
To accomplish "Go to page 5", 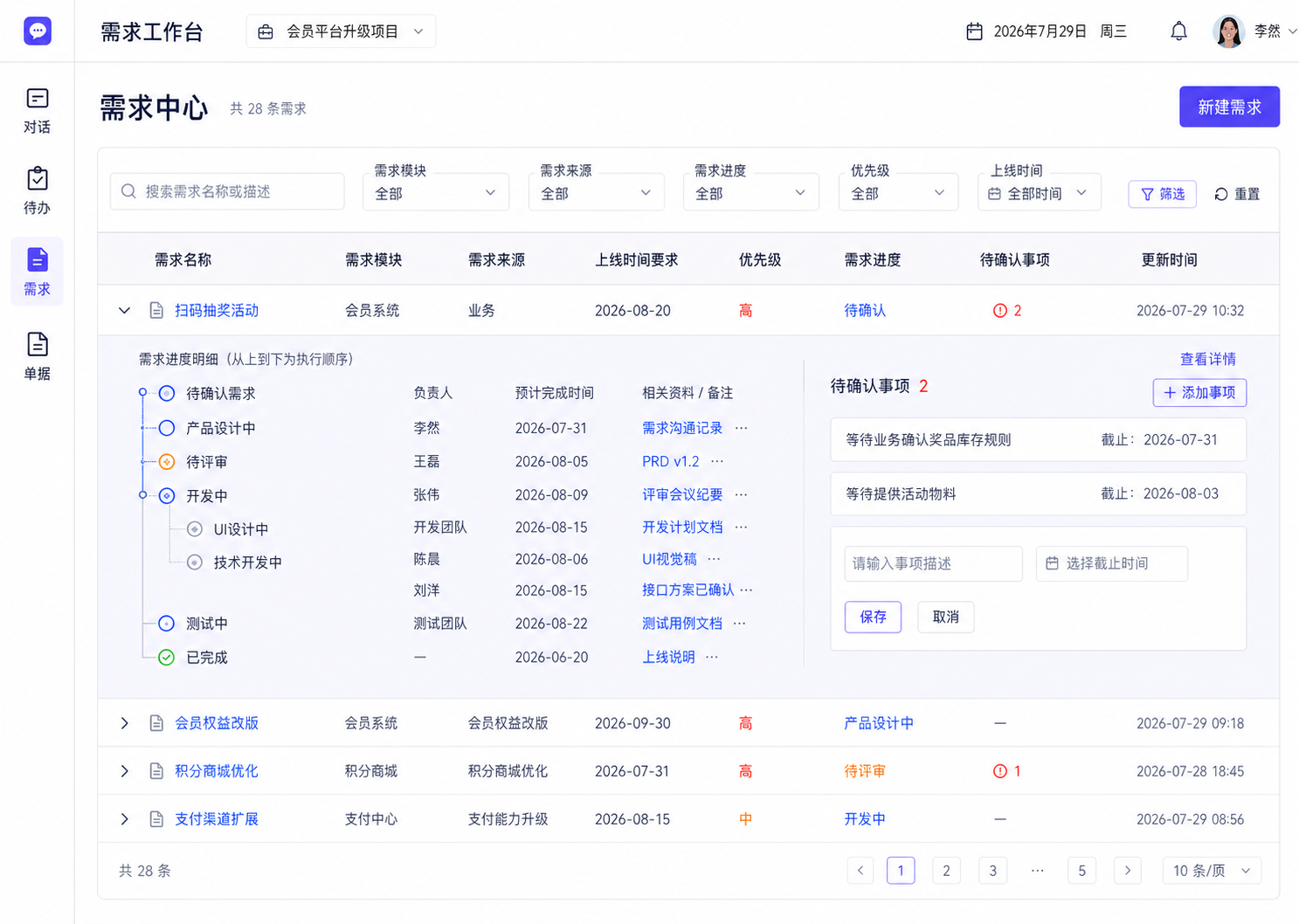I will 1081,871.
